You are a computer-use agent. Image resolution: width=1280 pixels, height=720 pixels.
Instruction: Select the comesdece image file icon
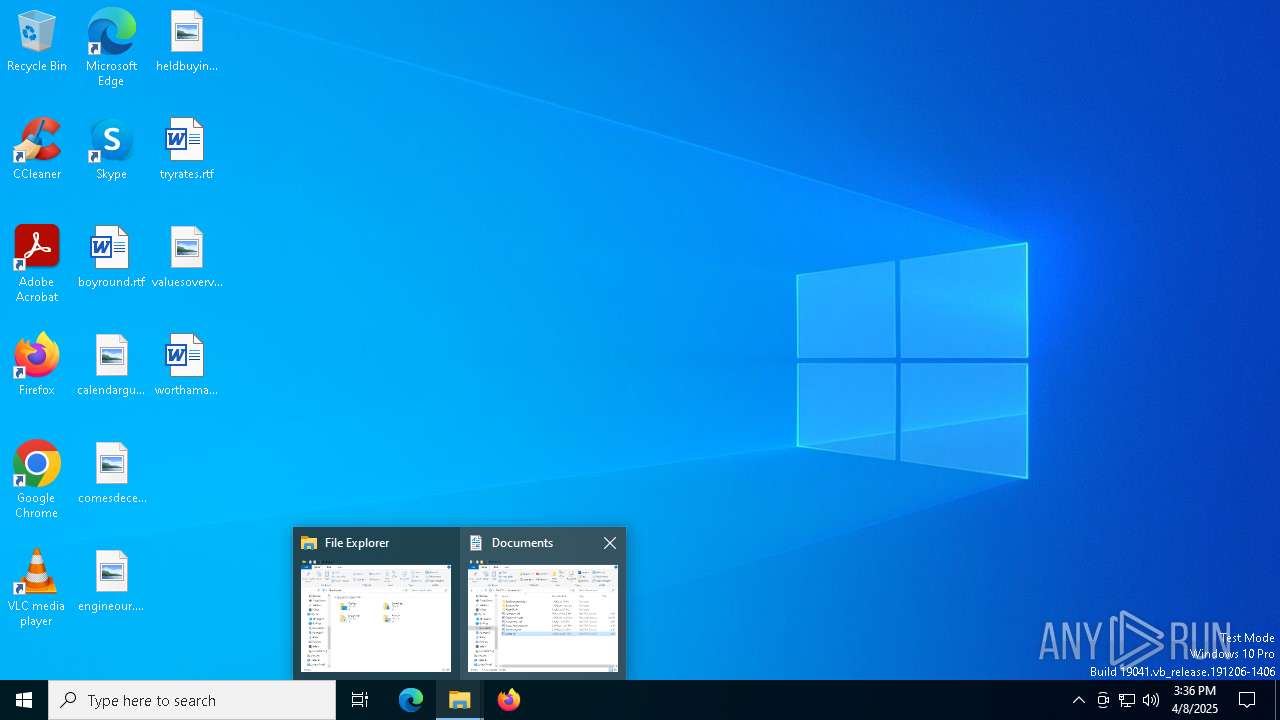click(111, 474)
